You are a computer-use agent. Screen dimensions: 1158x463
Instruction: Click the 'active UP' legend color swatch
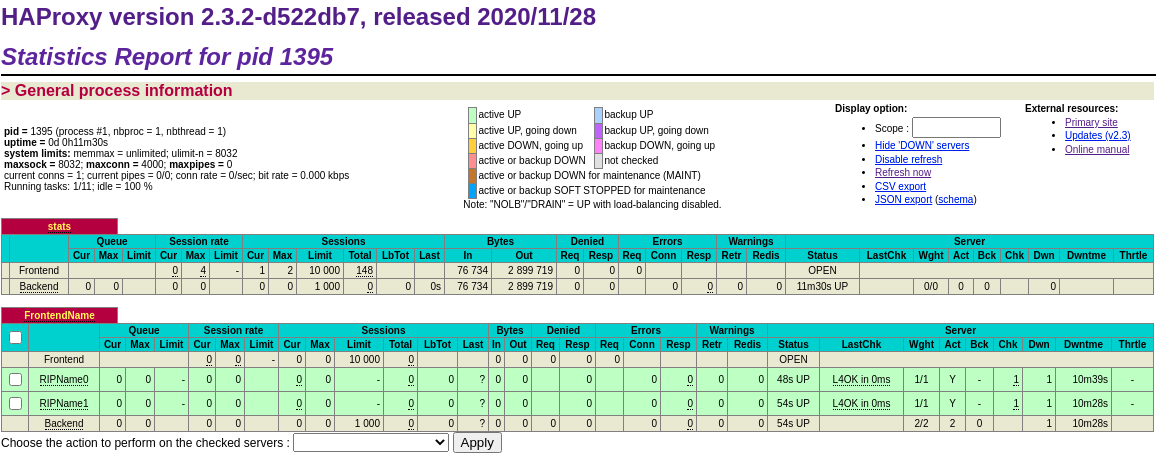tap(473, 115)
